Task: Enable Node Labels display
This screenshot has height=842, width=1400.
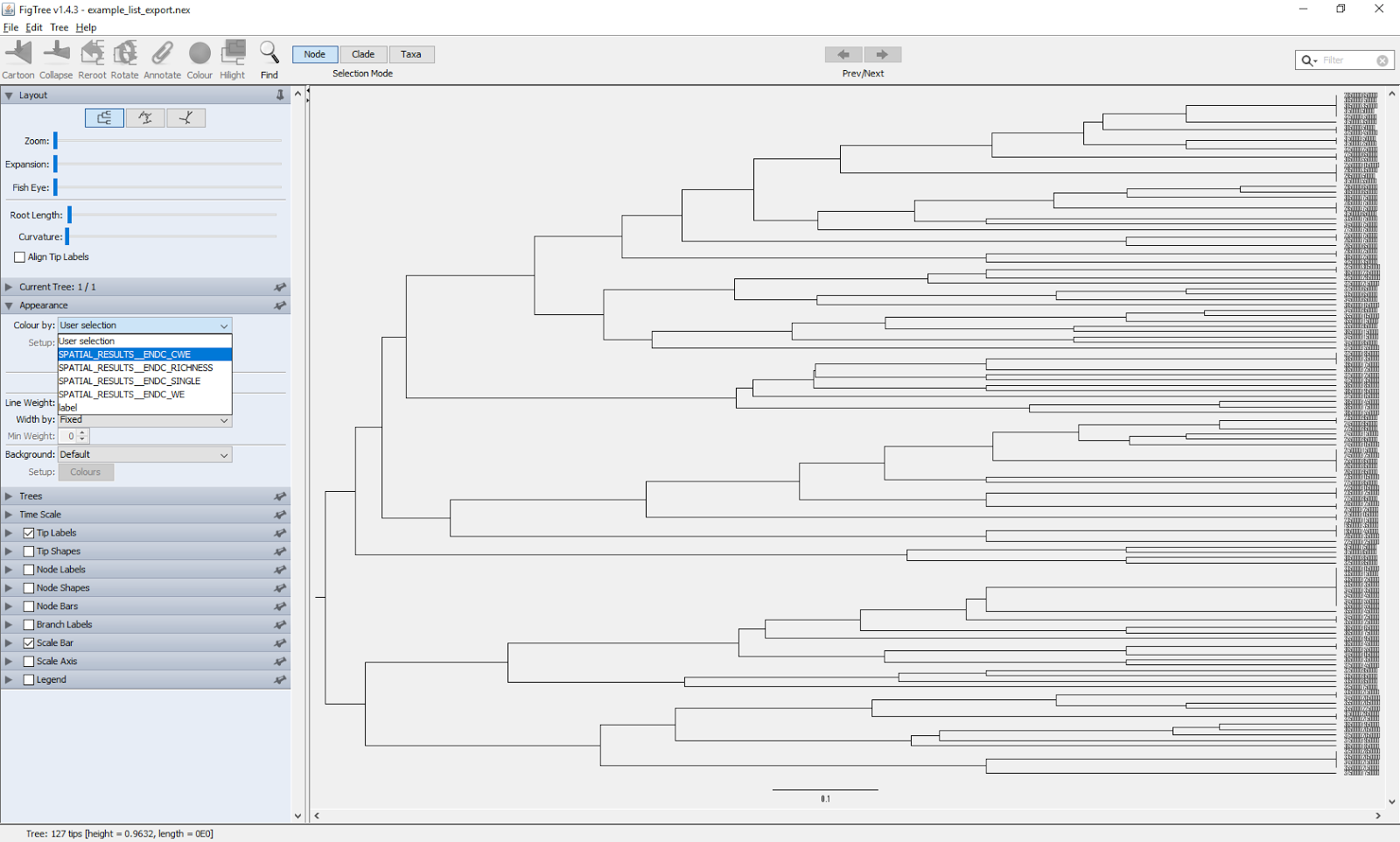Action: [29, 569]
